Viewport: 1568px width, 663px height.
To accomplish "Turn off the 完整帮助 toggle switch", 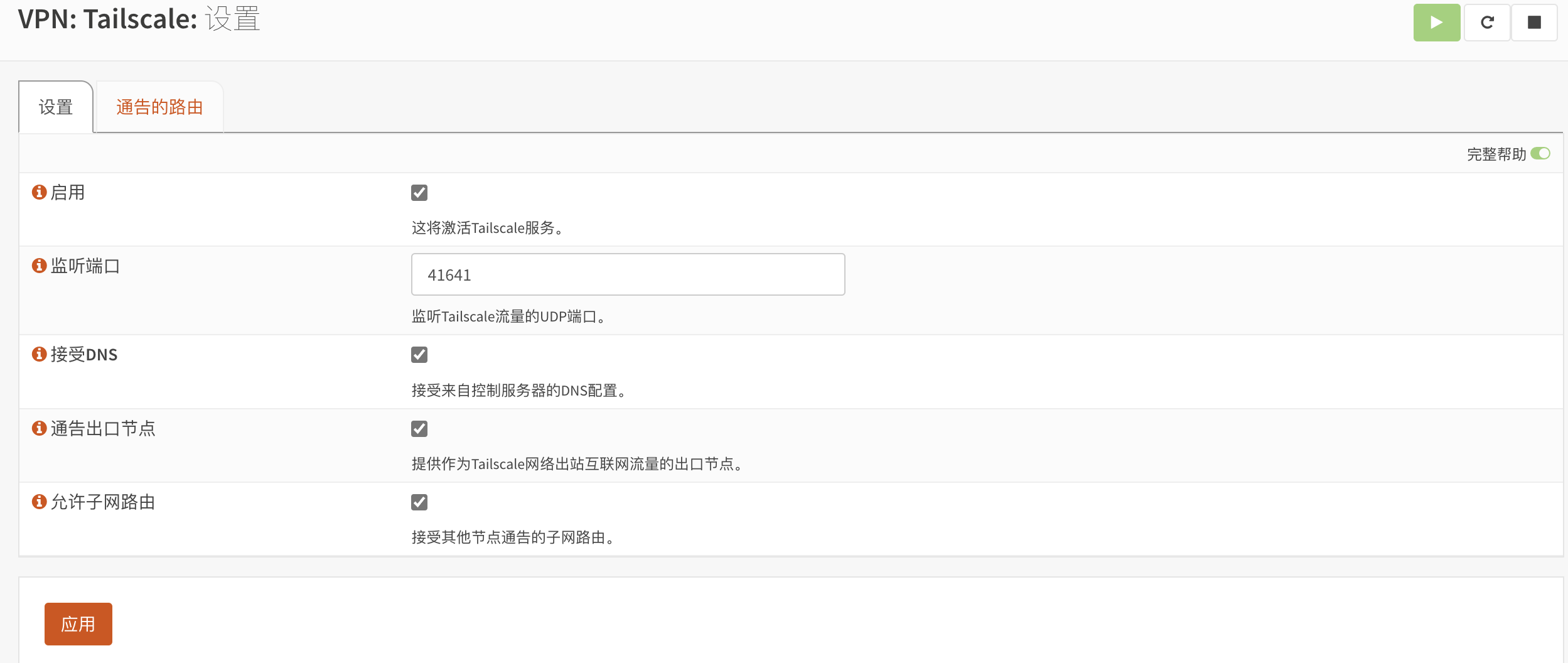I will pyautogui.click(x=1540, y=154).
